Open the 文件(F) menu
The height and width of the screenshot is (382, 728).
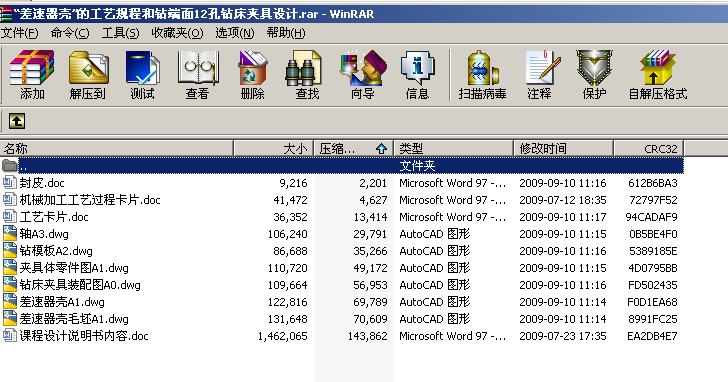pos(20,33)
